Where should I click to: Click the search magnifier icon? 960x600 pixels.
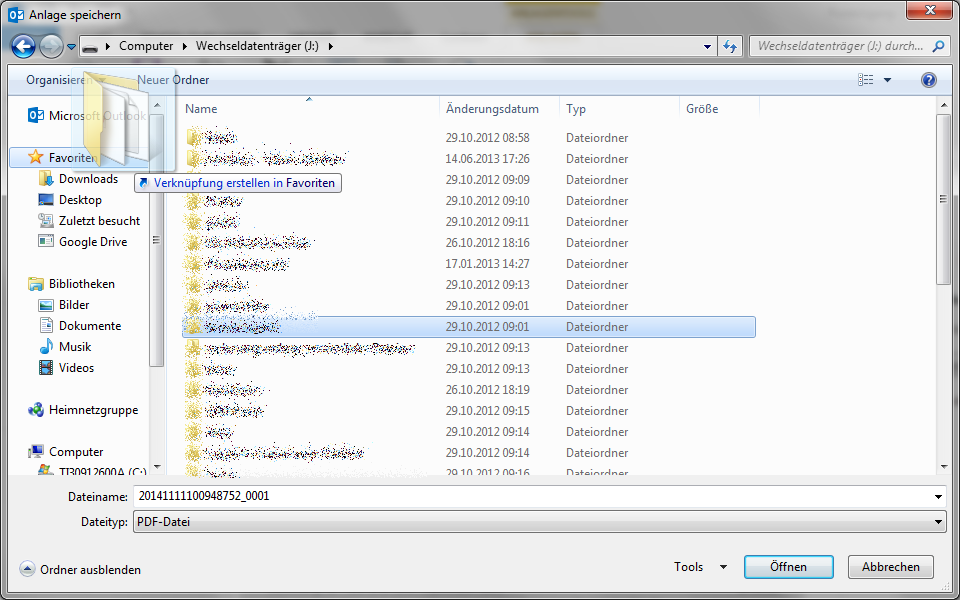(x=939, y=46)
